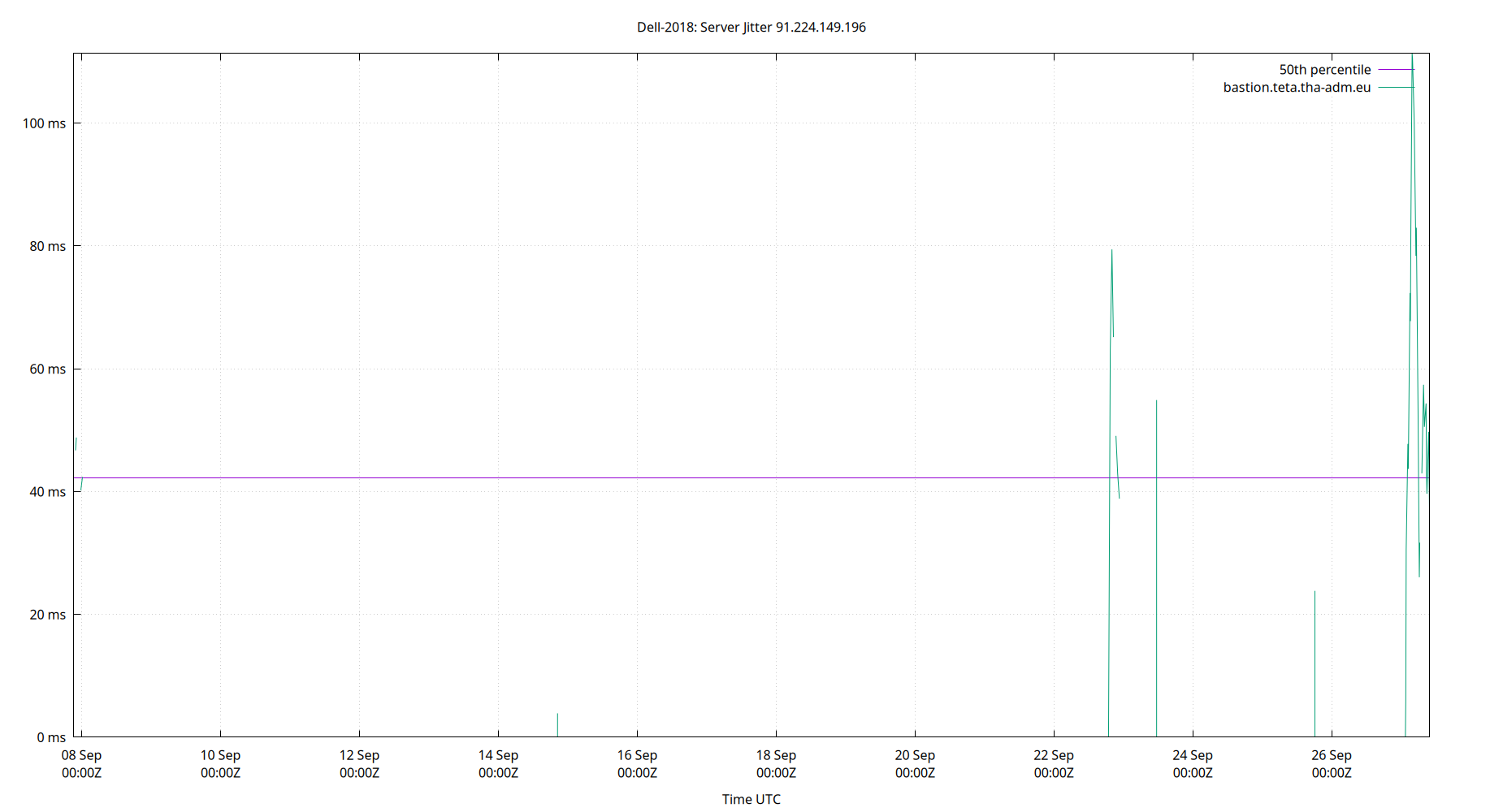Click the '12 Sep' x-axis date label
1503x812 pixels.
tap(360, 755)
